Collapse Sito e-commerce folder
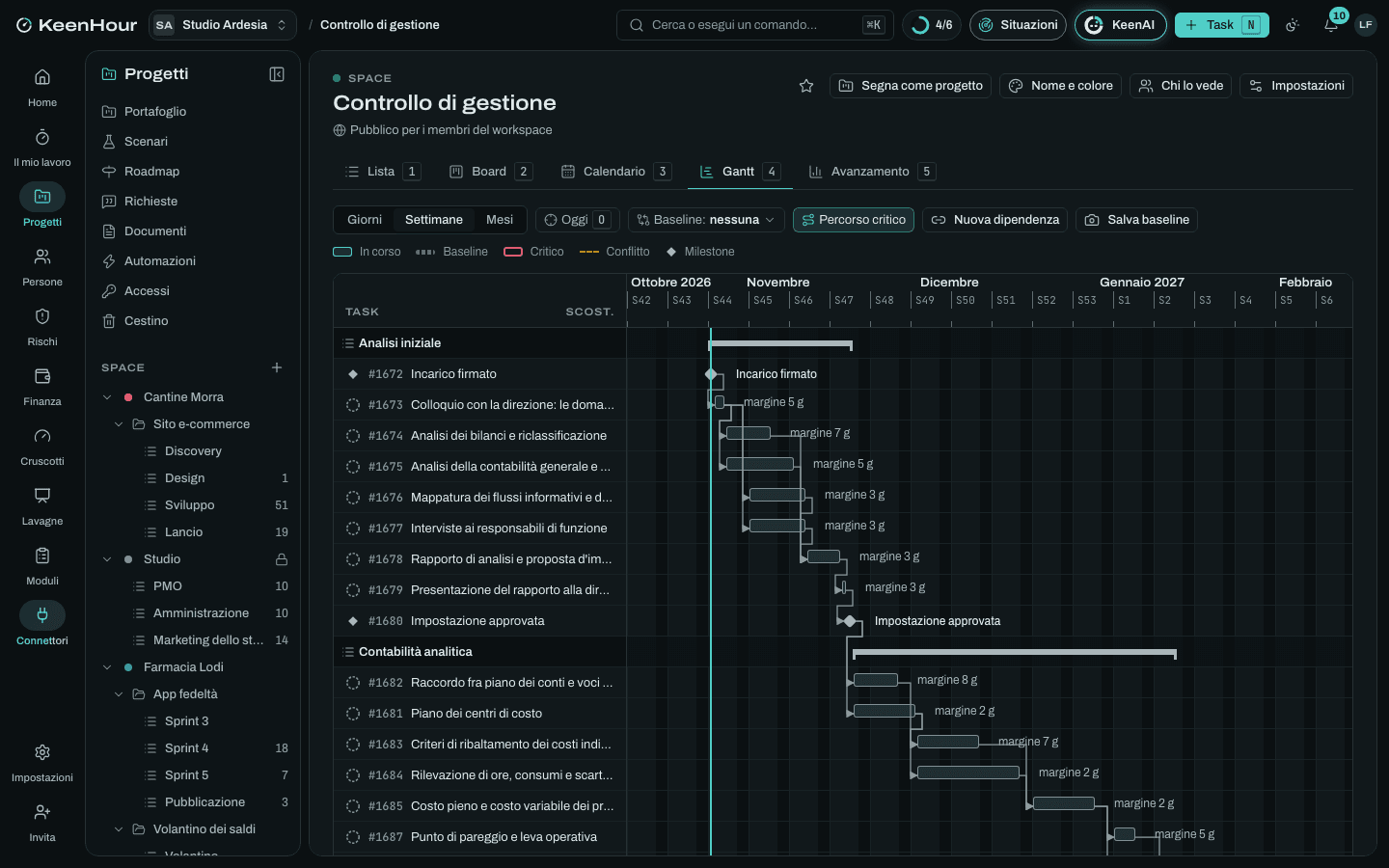 [x=119, y=424]
